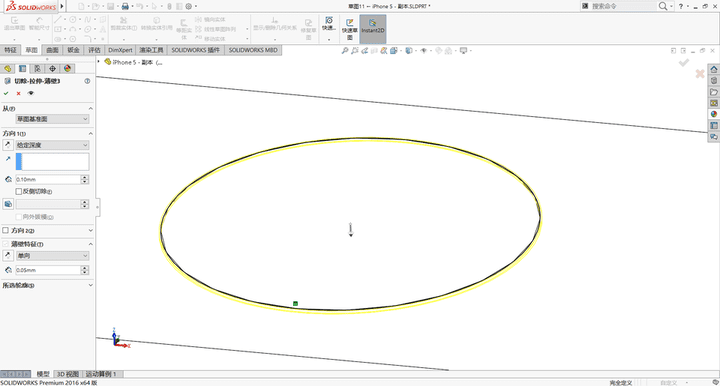Open the DimXpertManager crosshair tab icon
This screenshot has width=720, height=386.
[52, 68]
